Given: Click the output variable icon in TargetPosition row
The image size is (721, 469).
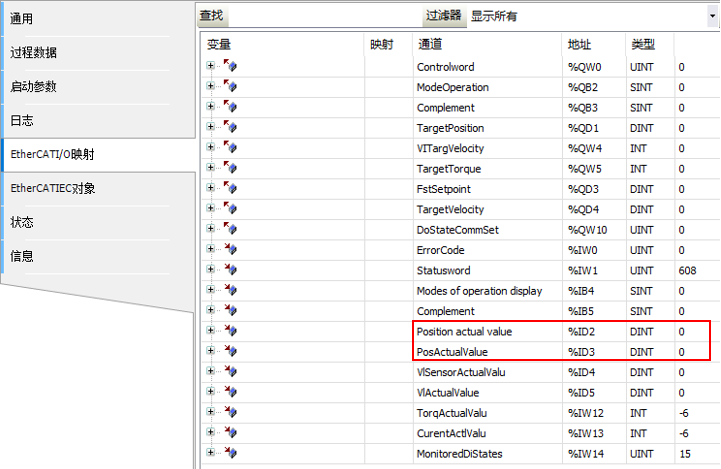Looking at the screenshot, I should pyautogui.click(x=230, y=127).
